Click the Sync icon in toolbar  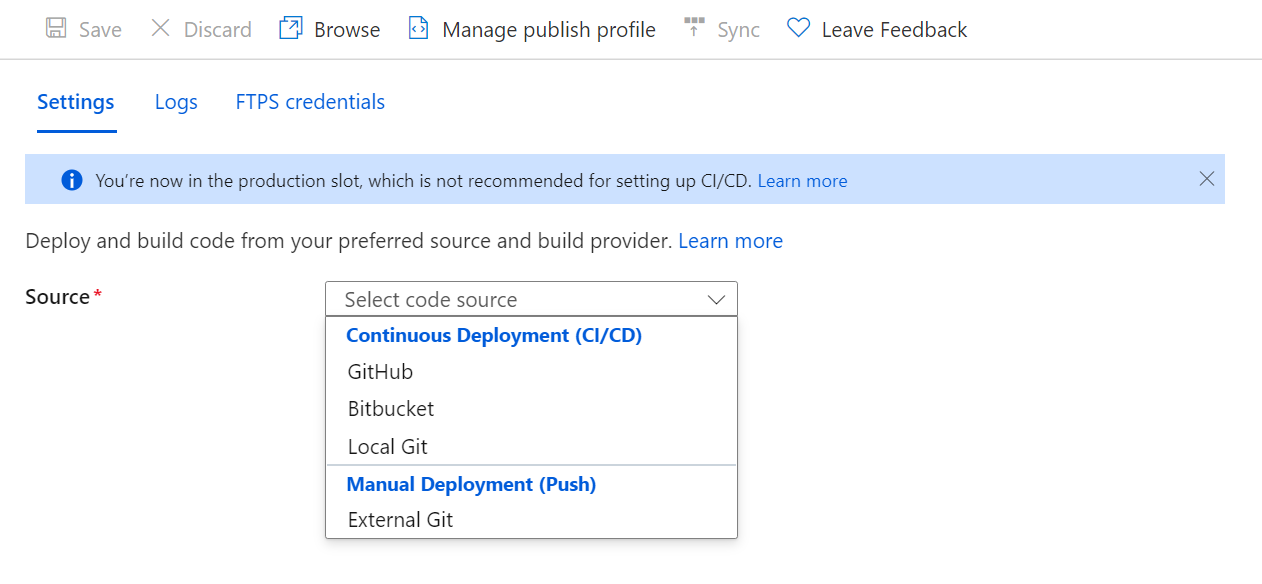click(694, 28)
